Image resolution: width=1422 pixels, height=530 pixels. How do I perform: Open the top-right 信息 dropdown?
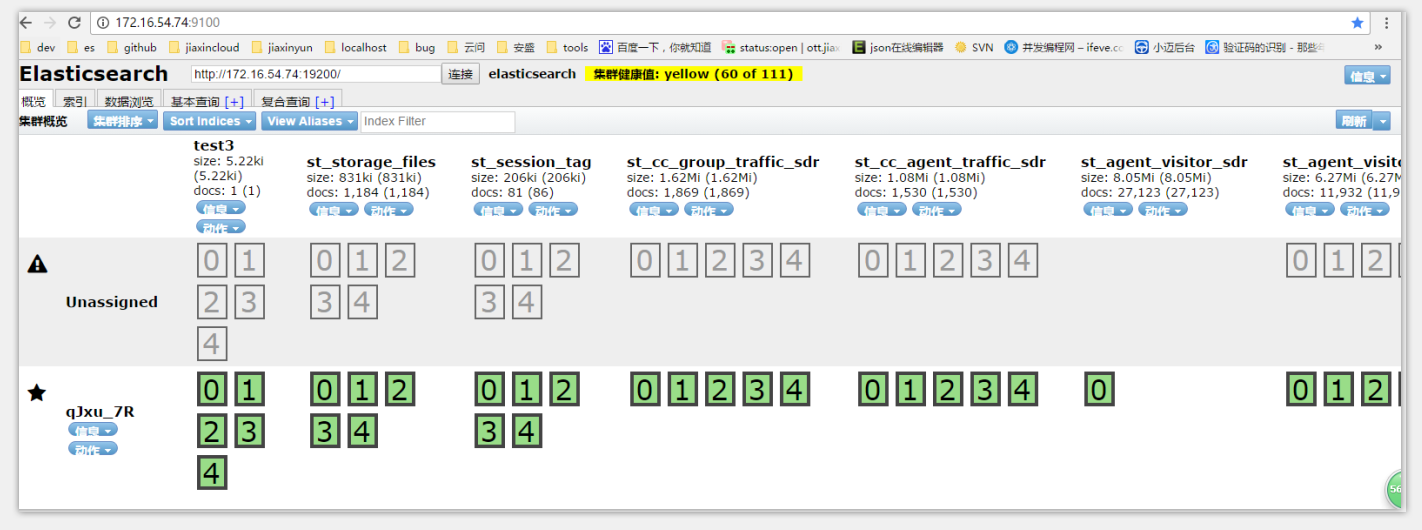pyautogui.click(x=1367, y=76)
